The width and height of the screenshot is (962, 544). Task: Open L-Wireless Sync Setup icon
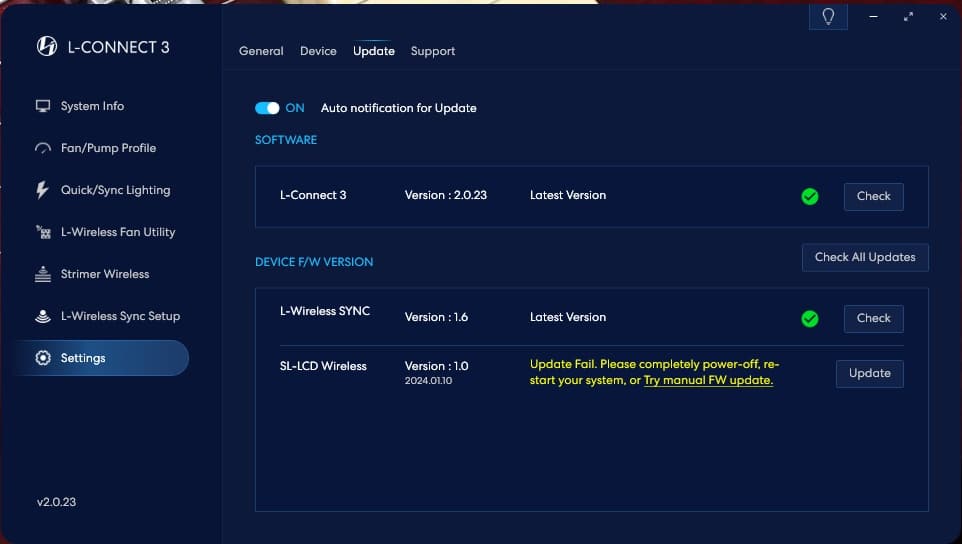[x=43, y=316]
